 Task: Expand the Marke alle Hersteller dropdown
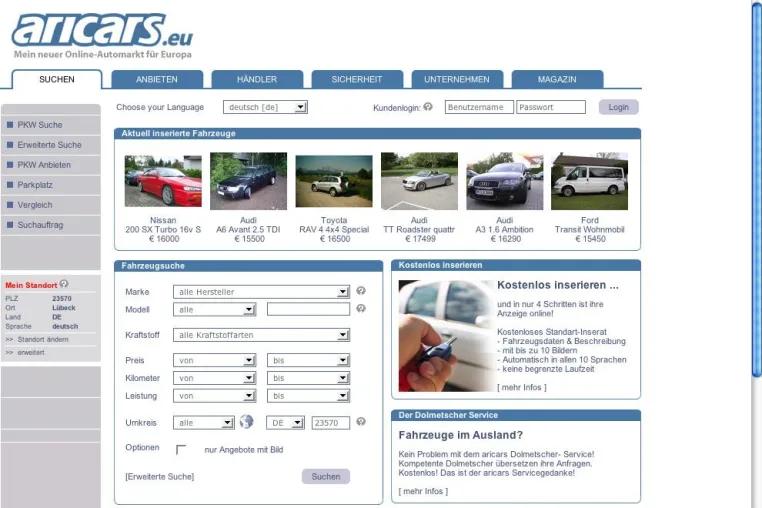click(261, 292)
